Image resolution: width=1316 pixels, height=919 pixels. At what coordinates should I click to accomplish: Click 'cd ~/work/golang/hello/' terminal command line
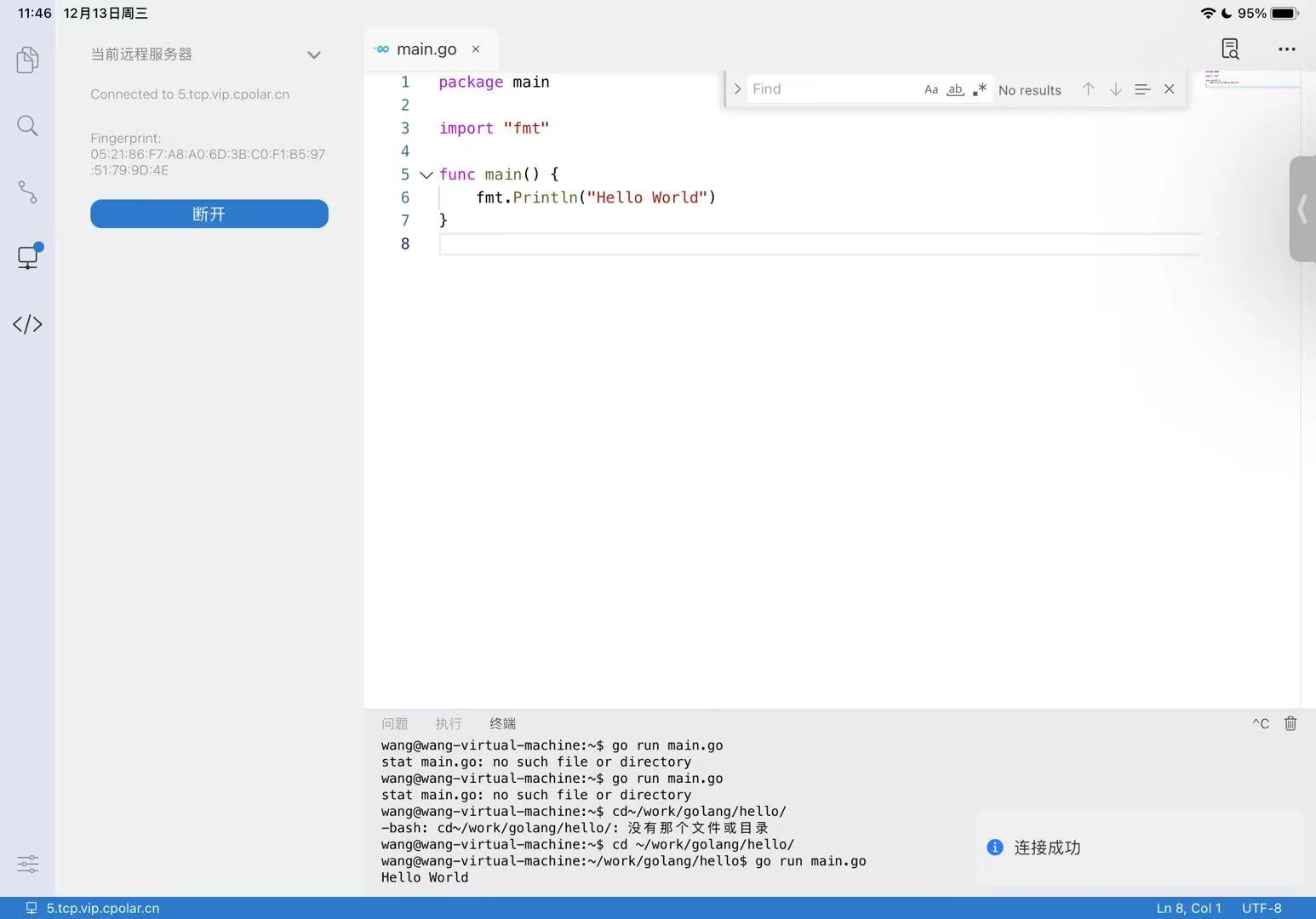click(x=587, y=844)
